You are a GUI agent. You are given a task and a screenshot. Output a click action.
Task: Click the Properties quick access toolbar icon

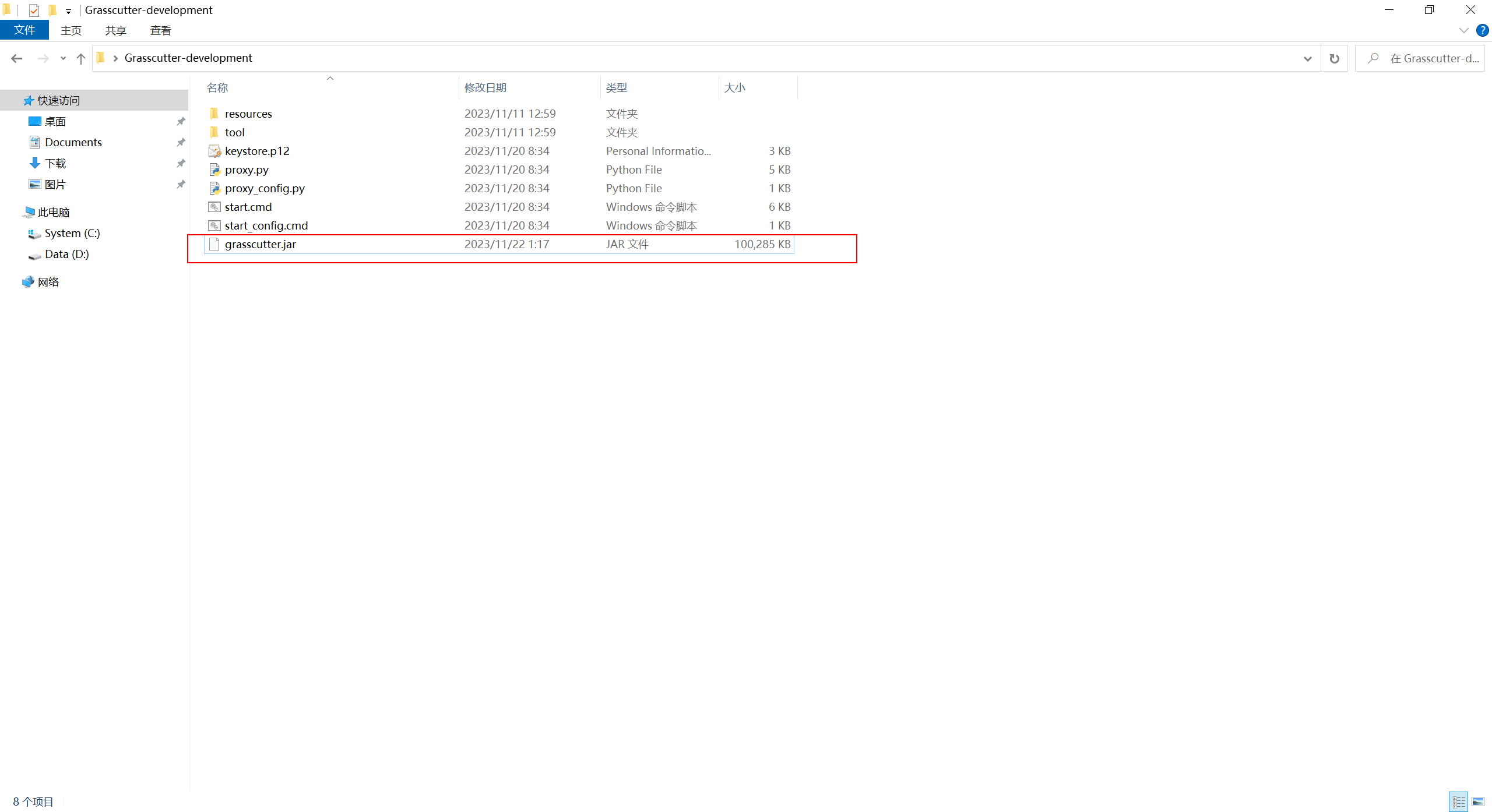(34, 10)
